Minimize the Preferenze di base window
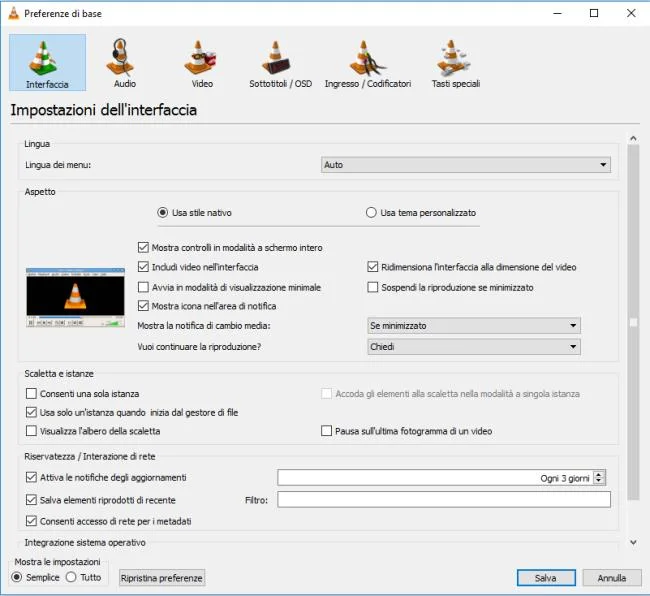 pyautogui.click(x=558, y=13)
